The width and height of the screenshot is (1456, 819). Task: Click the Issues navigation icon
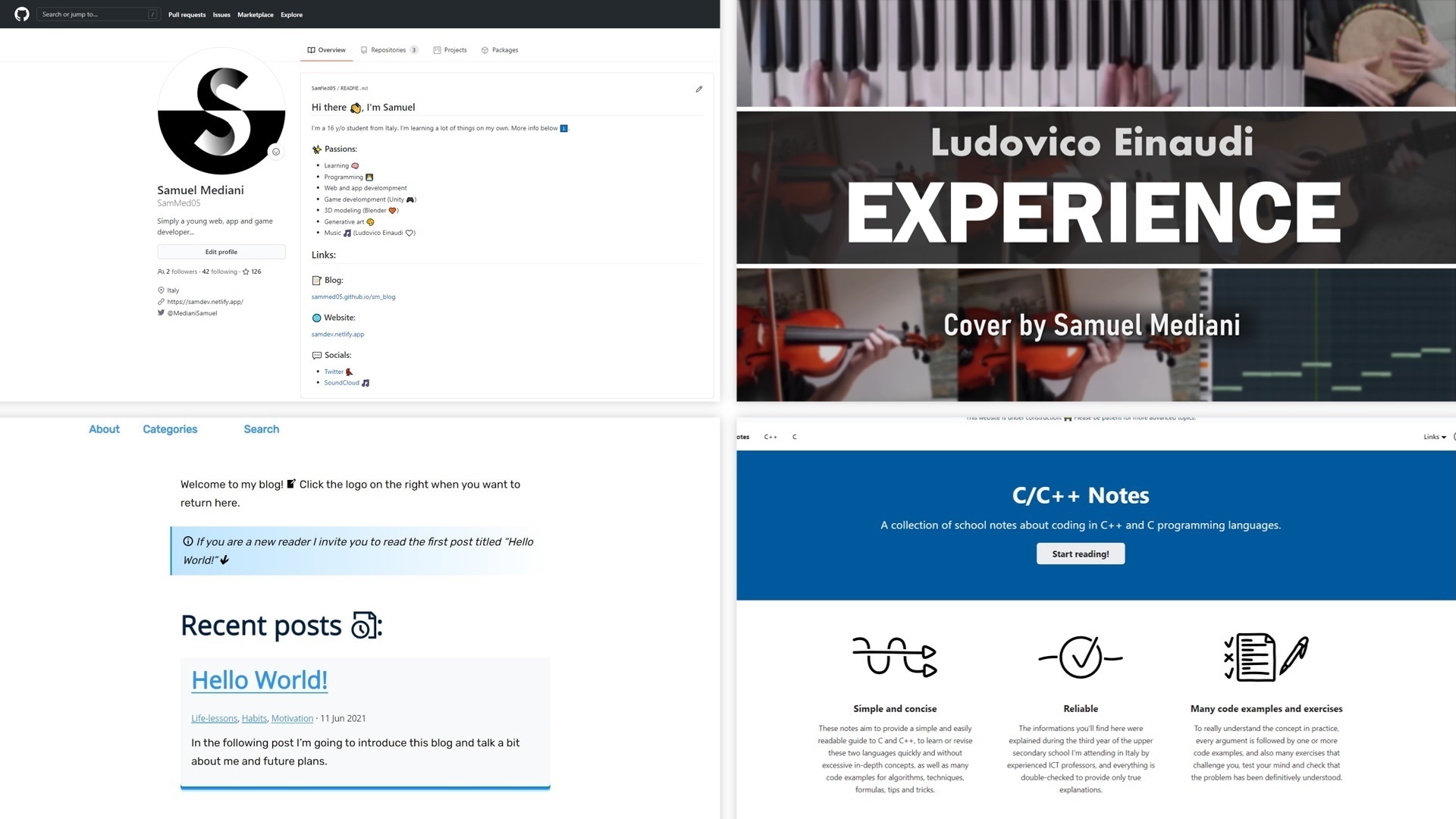pyautogui.click(x=220, y=14)
